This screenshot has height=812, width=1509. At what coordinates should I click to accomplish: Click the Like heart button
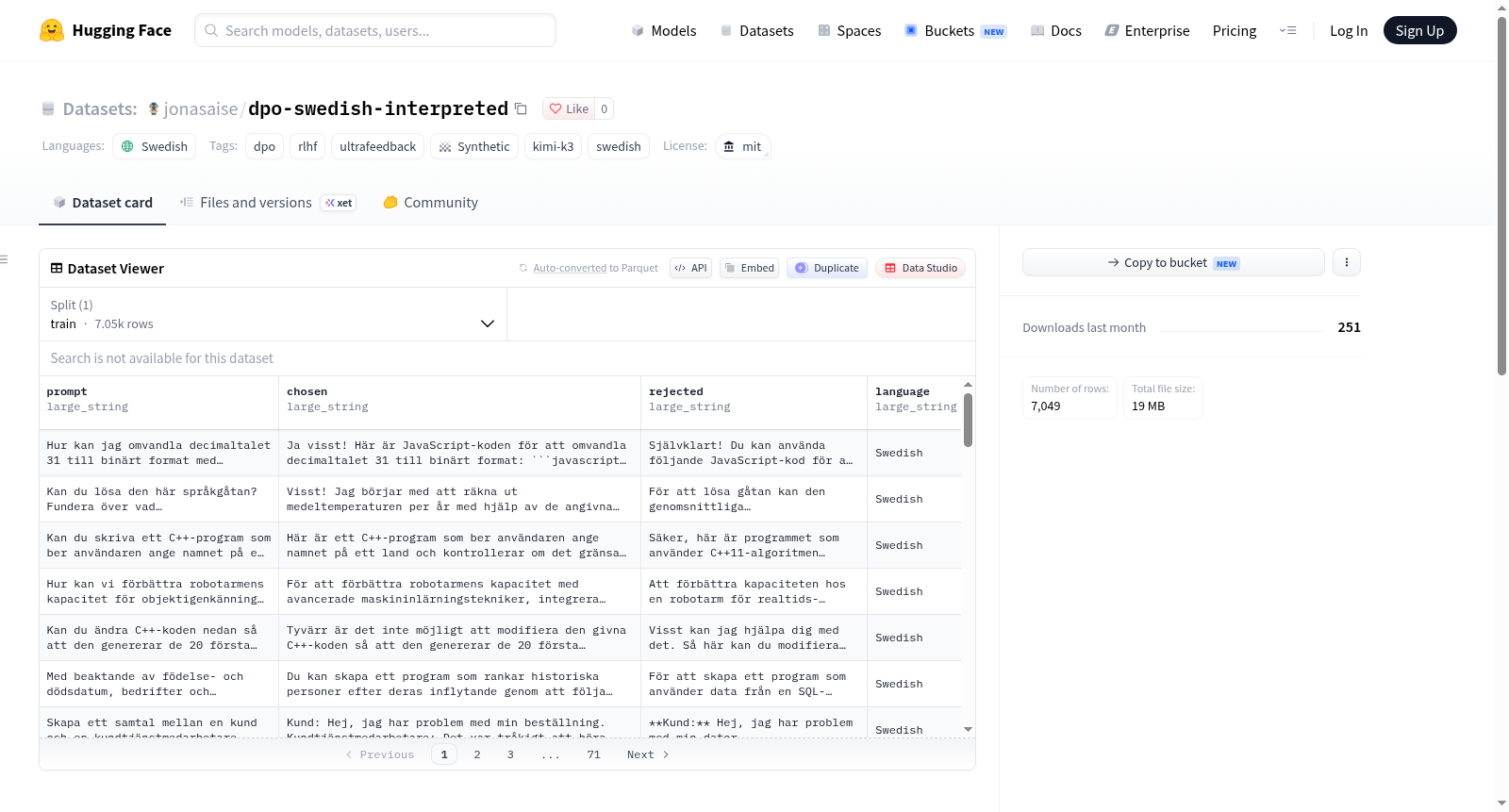click(x=569, y=108)
